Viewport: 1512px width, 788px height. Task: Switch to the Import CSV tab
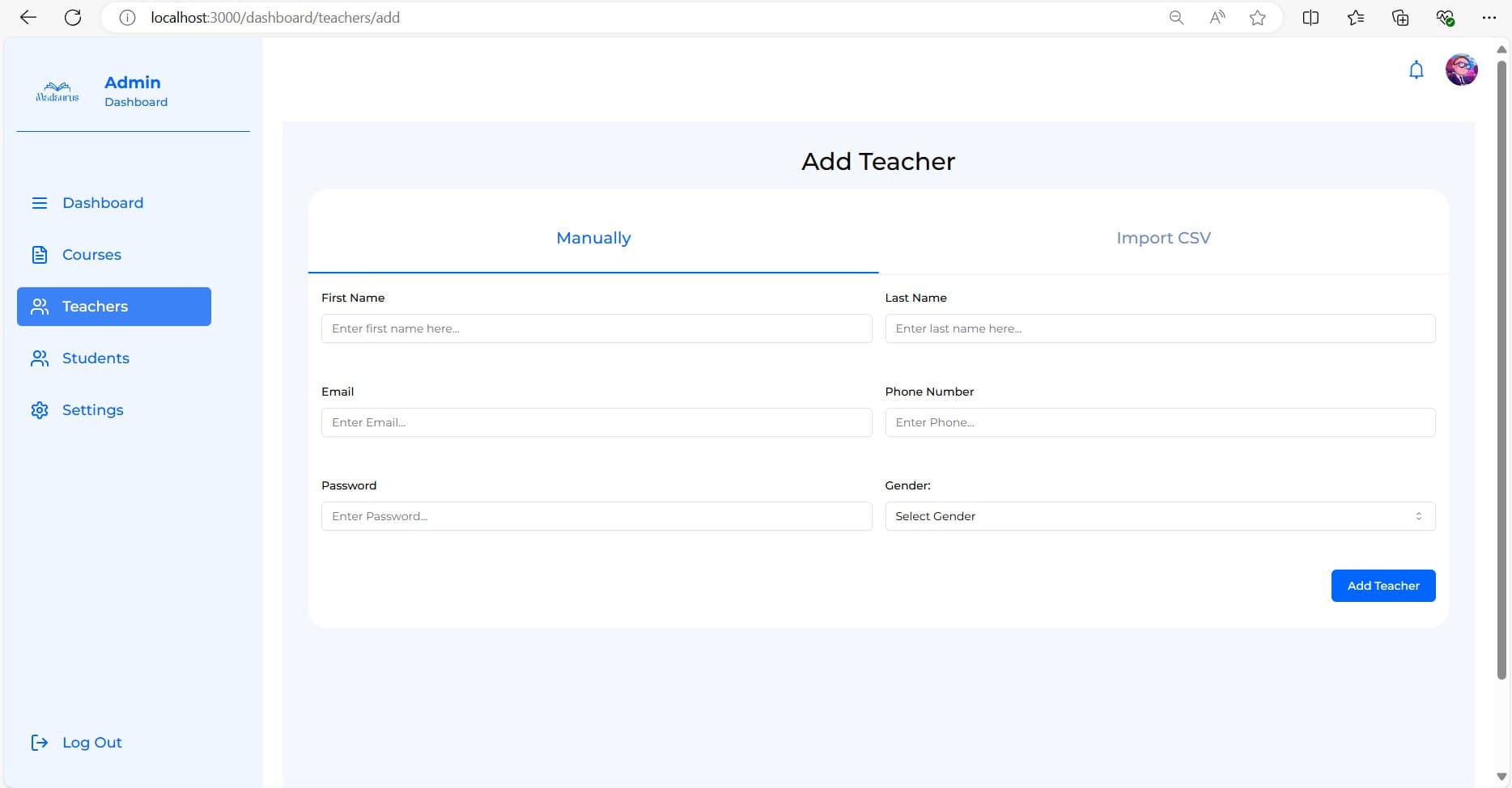pos(1163,238)
